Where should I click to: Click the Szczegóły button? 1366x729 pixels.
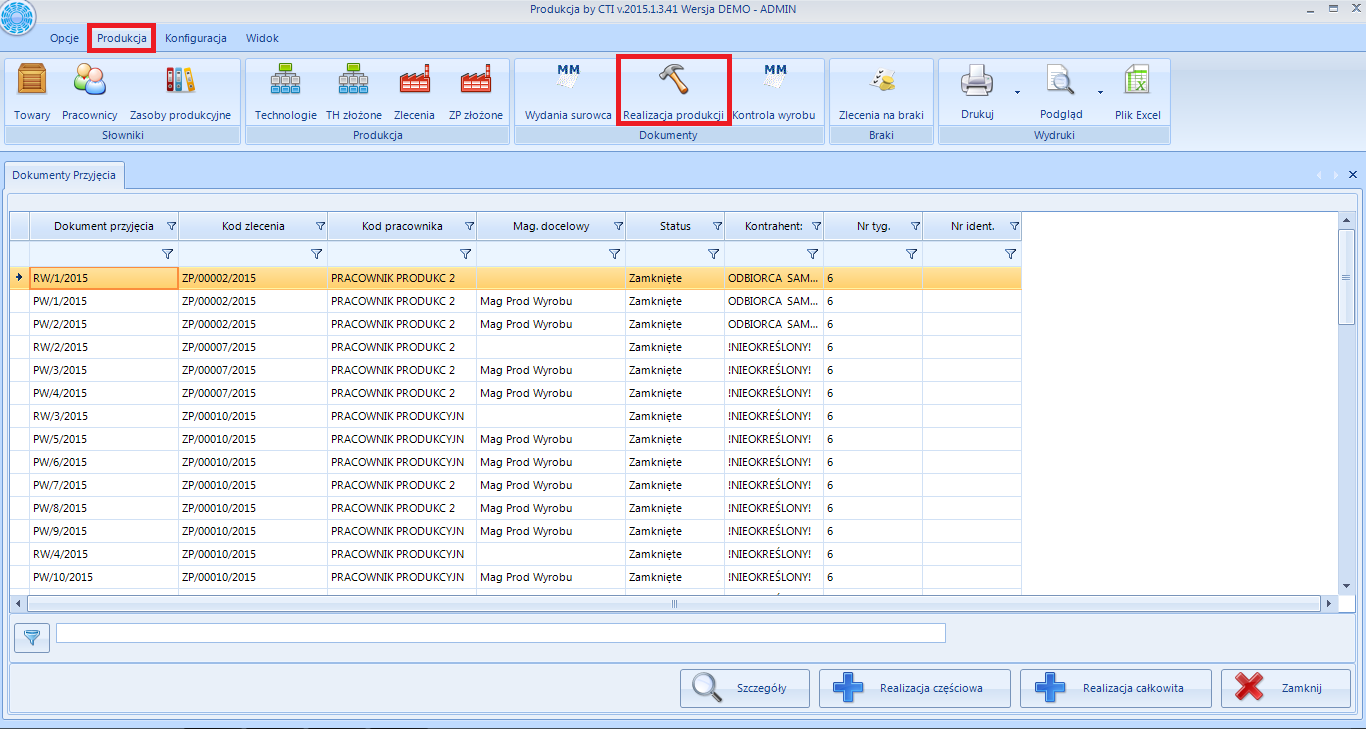point(745,688)
